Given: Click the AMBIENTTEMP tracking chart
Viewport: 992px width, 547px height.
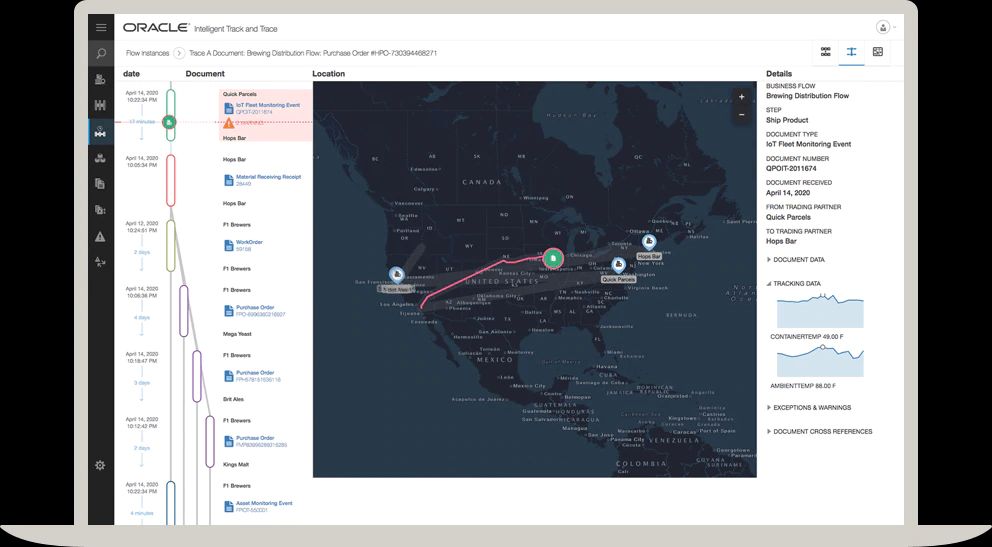Looking at the screenshot, I should pos(820,360).
